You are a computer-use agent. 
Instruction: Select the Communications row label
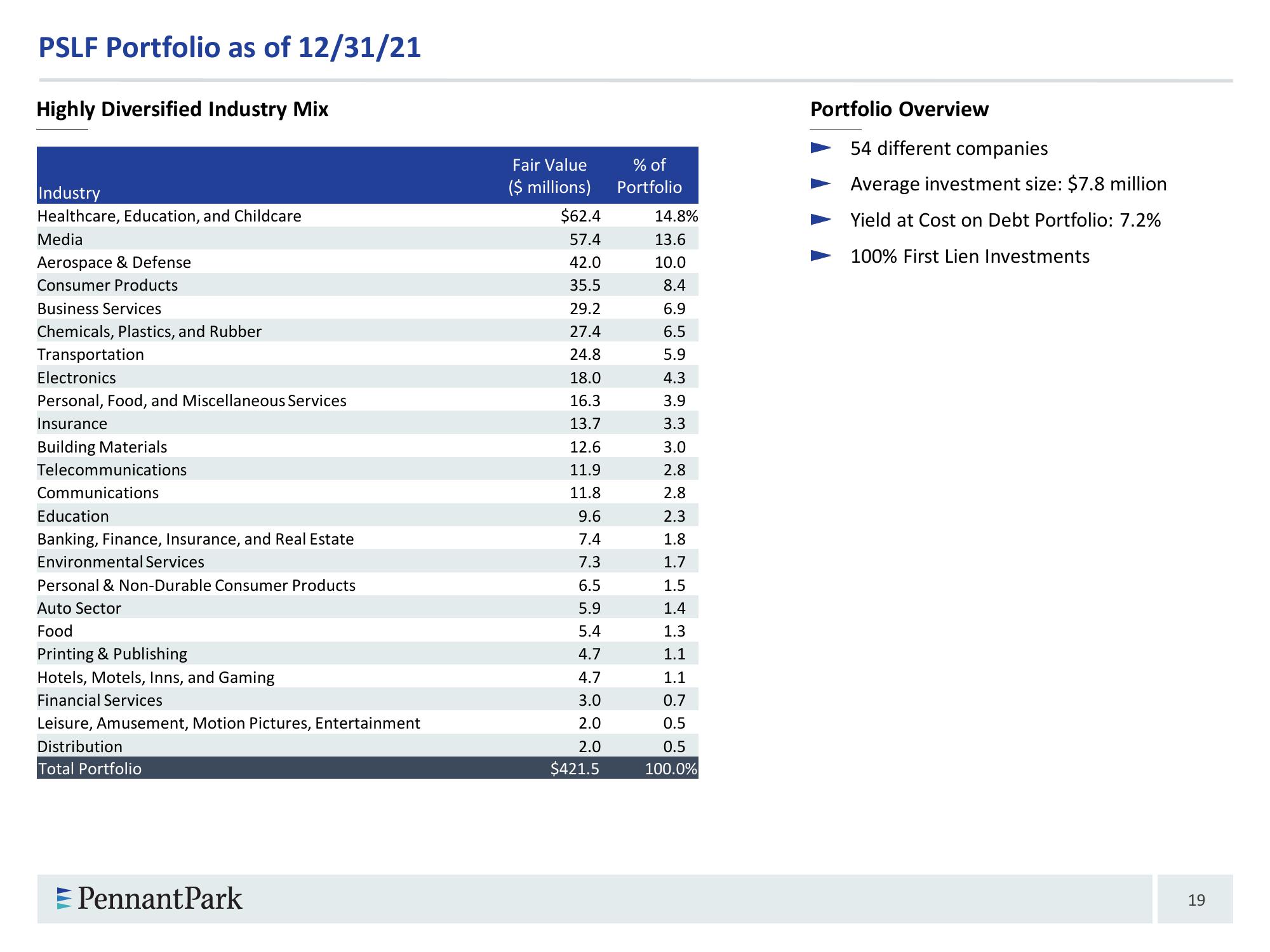[98, 493]
